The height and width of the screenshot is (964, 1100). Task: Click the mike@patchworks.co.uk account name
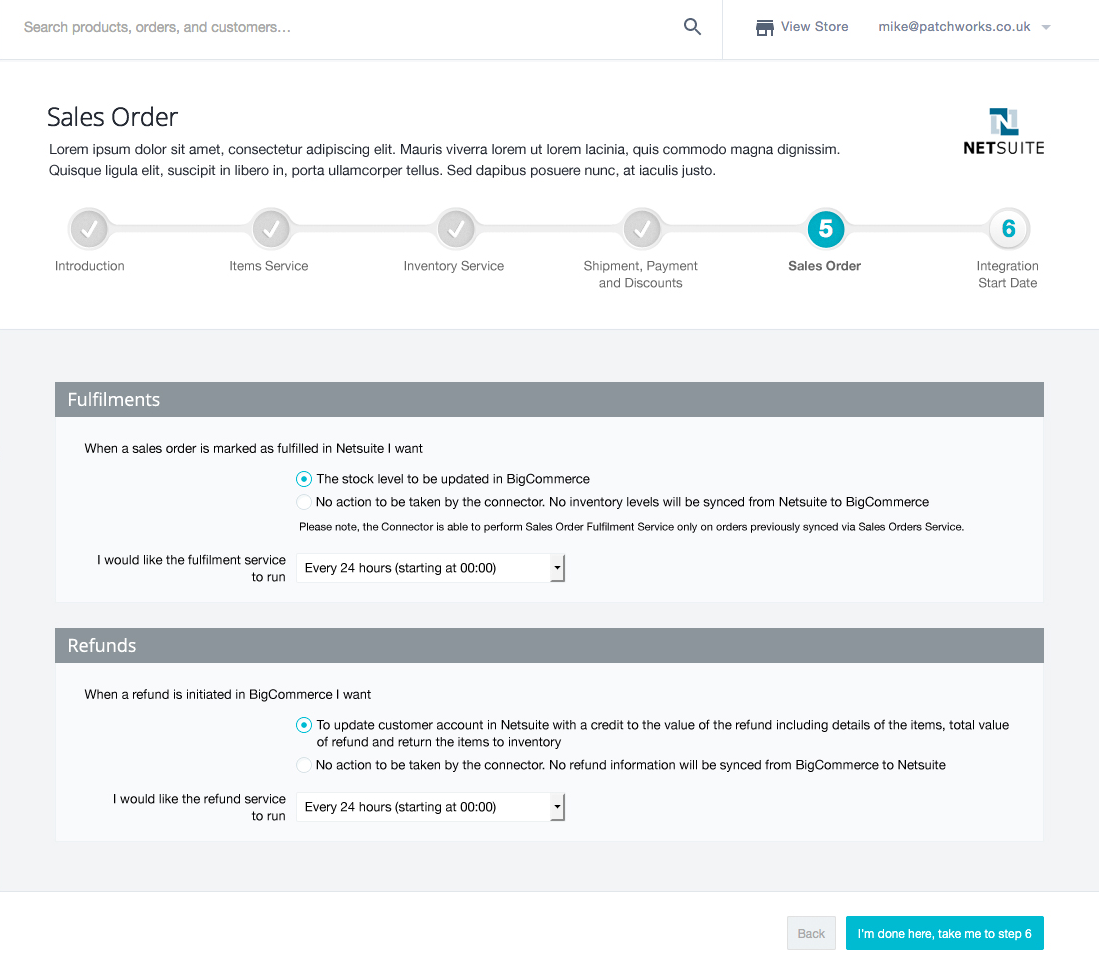click(954, 27)
